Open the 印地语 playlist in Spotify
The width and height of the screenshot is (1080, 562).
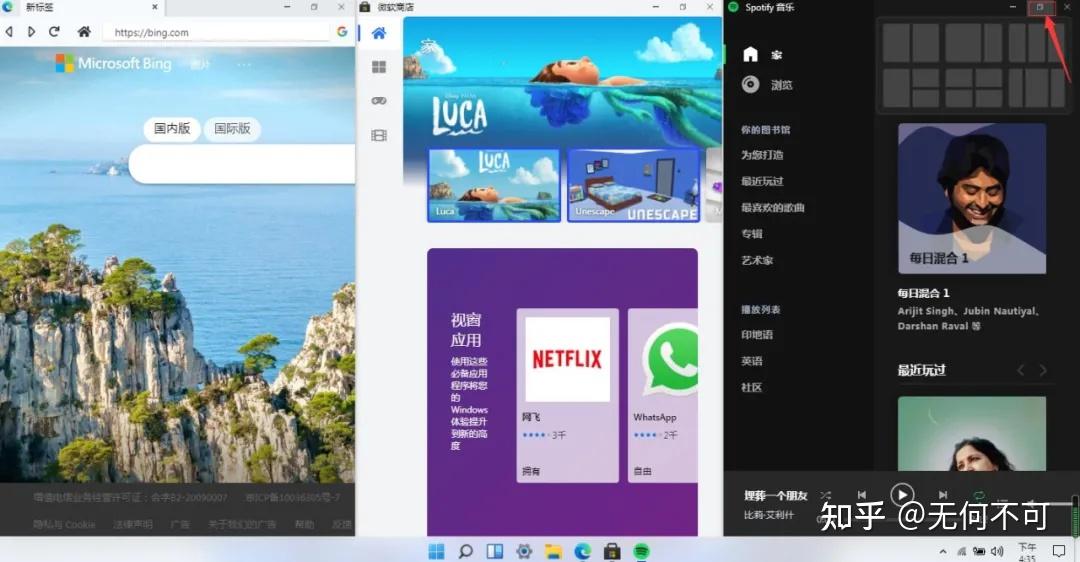click(x=757, y=335)
